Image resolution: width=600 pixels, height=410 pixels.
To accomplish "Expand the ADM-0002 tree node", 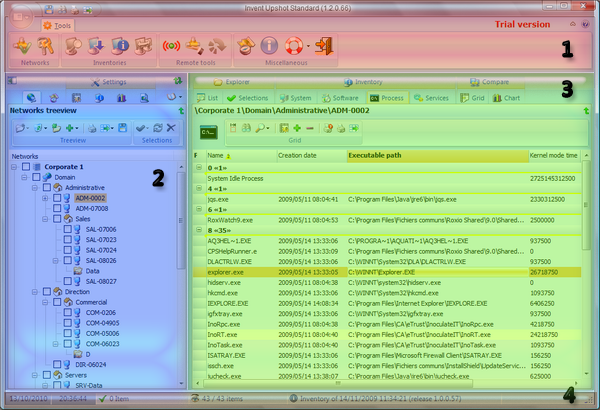I will [x=45, y=198].
